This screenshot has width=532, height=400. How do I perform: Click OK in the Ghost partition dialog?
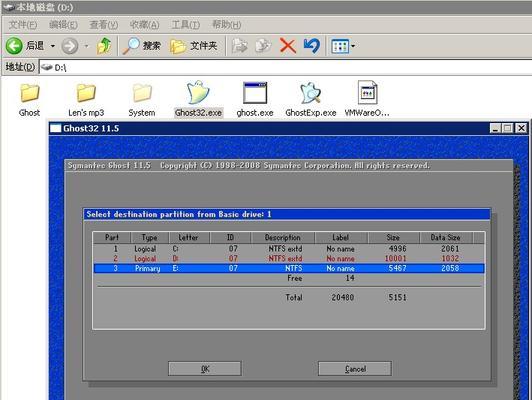coord(205,368)
